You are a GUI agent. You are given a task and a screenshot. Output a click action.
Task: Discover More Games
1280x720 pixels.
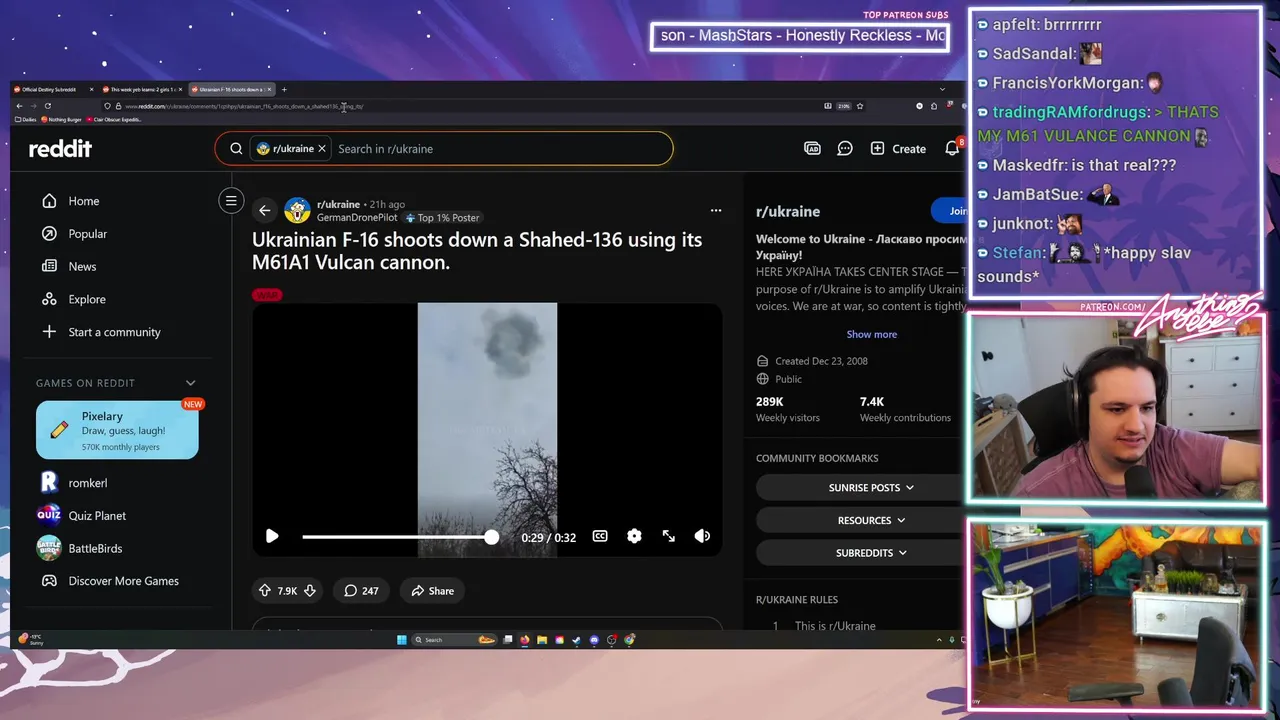[x=108, y=581]
